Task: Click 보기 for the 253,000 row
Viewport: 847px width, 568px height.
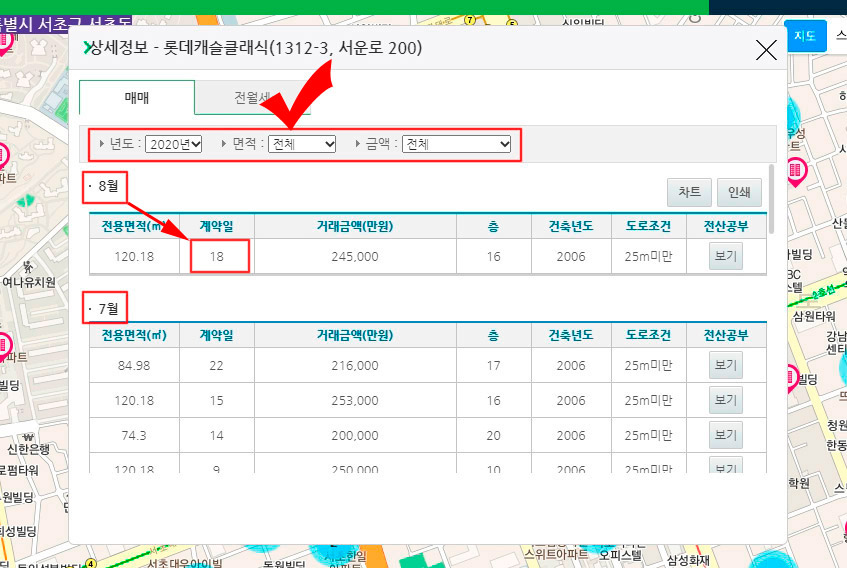Action: pyautogui.click(x=725, y=400)
